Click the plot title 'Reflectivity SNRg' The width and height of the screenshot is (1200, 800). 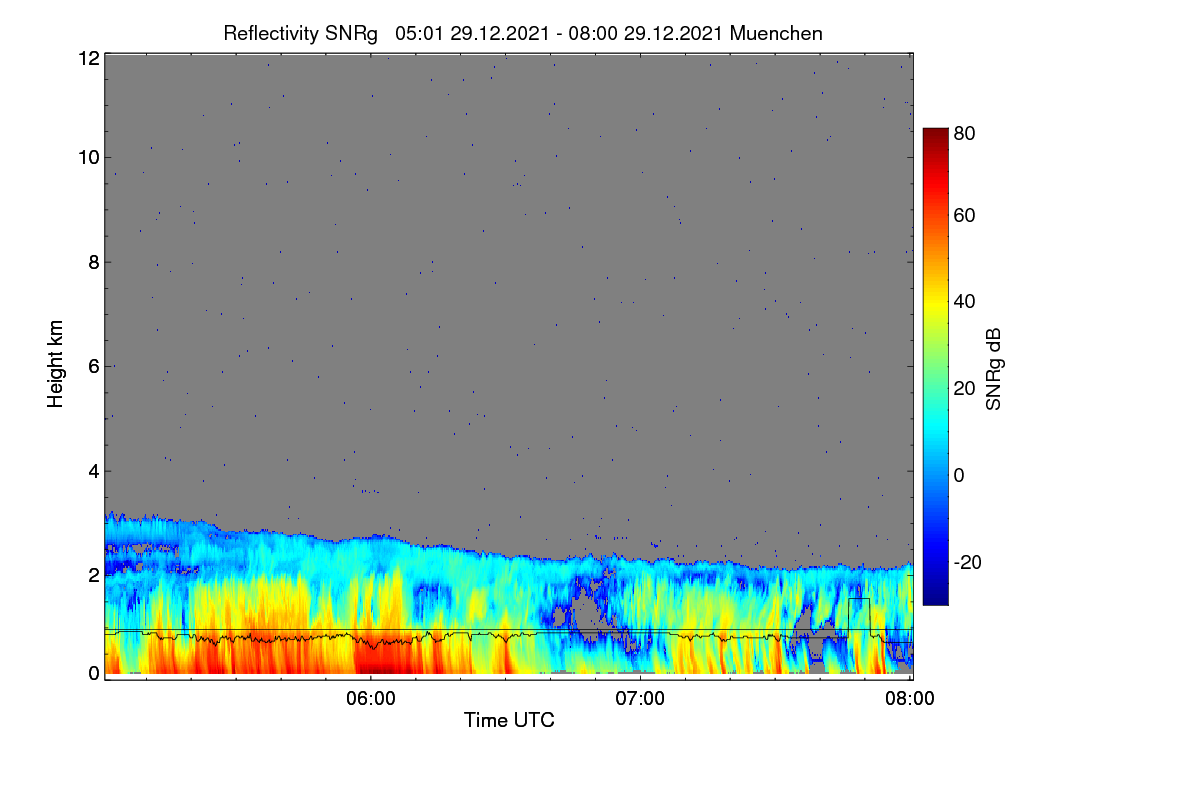pyautogui.click(x=301, y=33)
